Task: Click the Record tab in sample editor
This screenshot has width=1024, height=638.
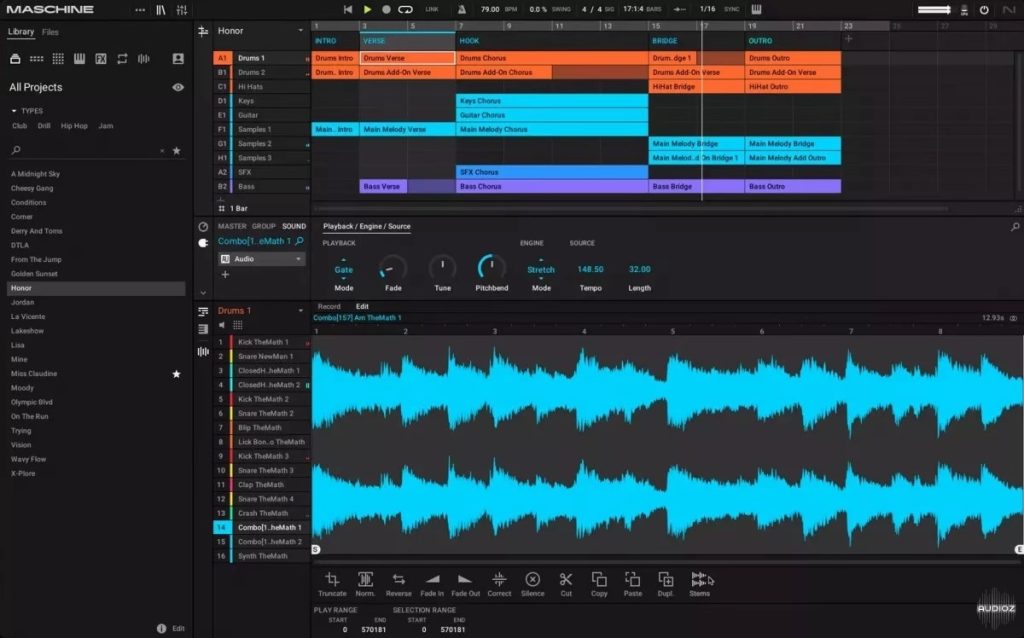Action: click(329, 306)
